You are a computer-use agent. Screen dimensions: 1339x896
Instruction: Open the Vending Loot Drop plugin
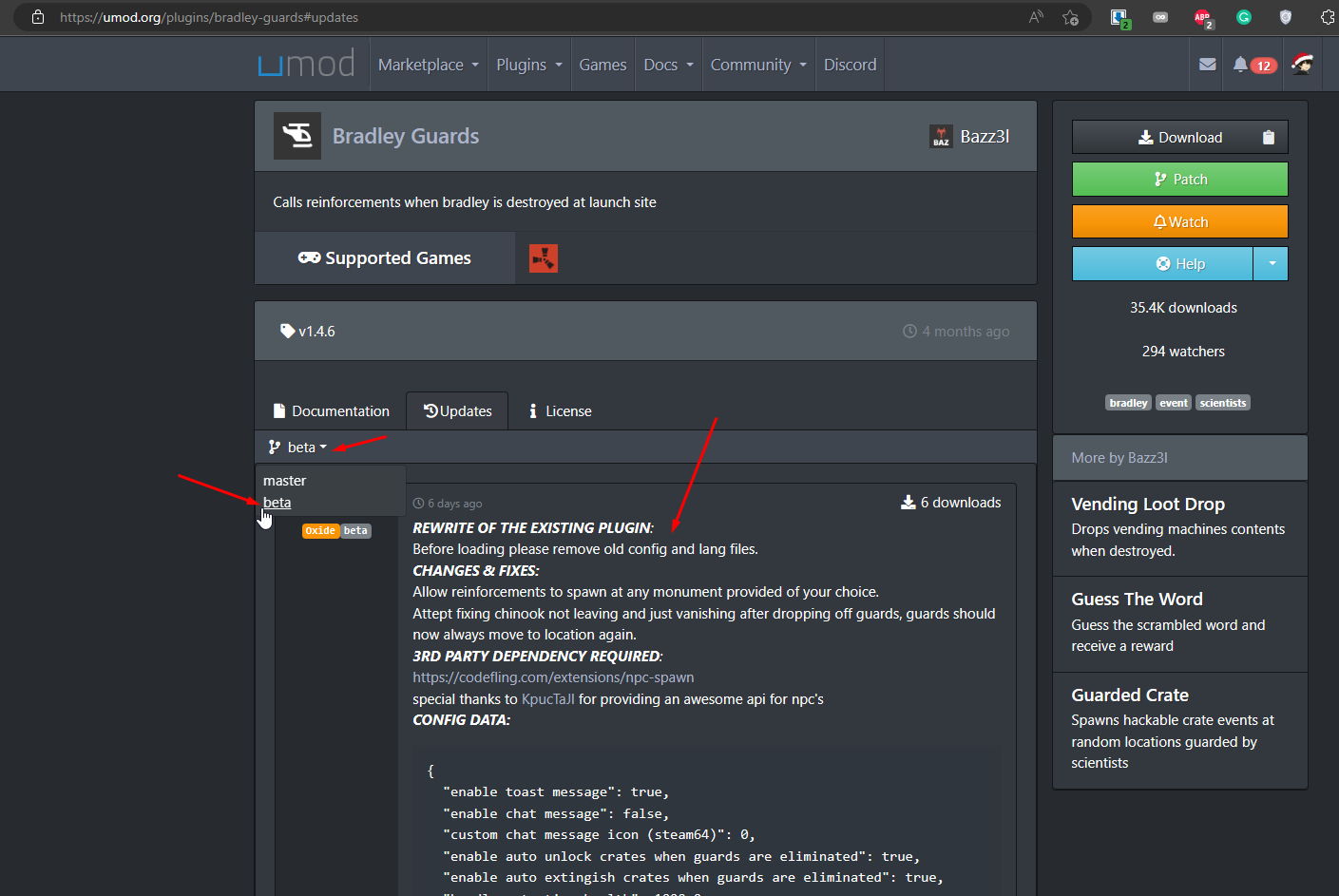click(1148, 505)
